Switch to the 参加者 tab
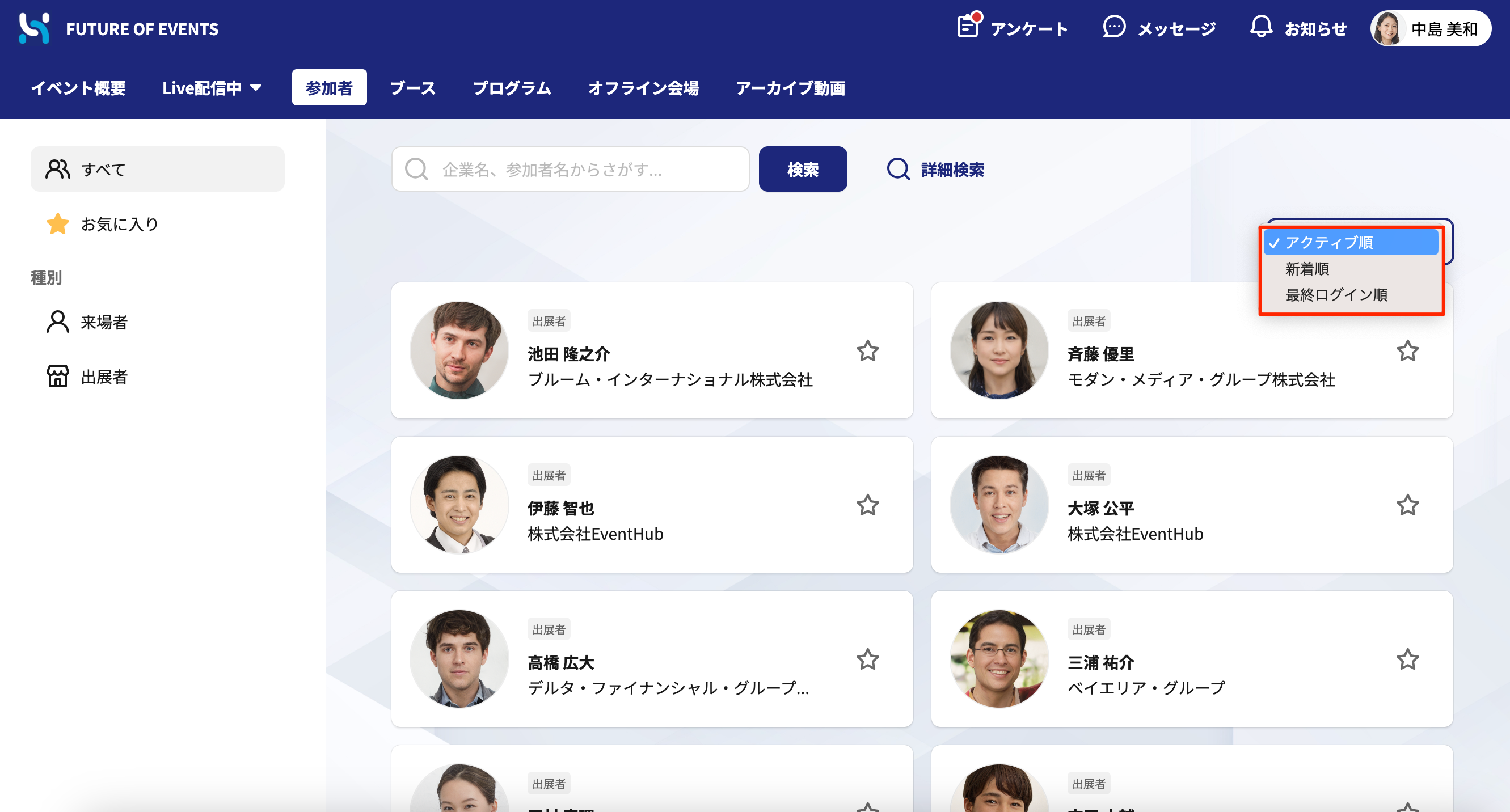This screenshot has width=1510, height=812. [x=329, y=88]
